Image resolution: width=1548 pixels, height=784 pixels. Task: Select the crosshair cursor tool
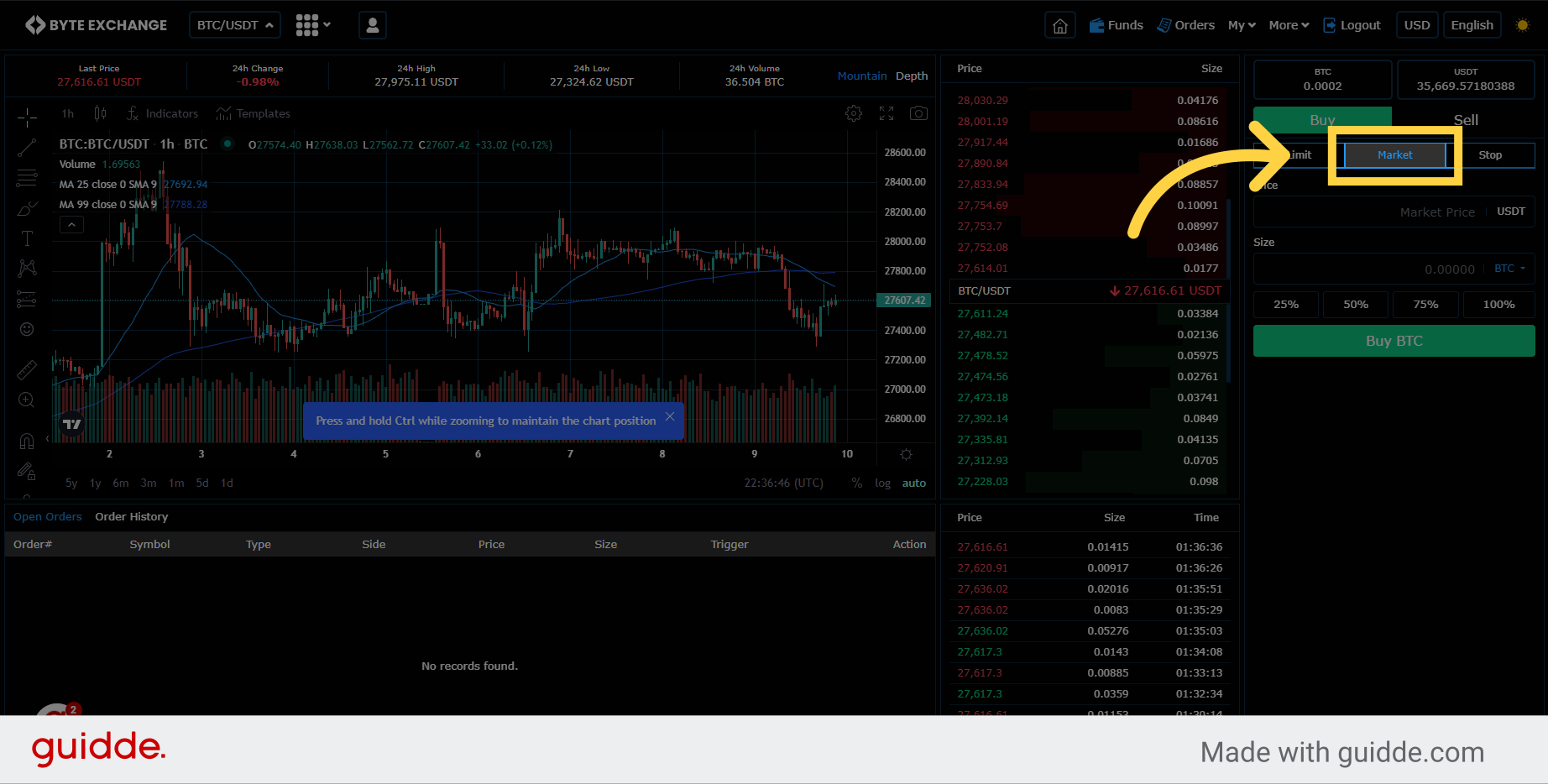(27, 118)
